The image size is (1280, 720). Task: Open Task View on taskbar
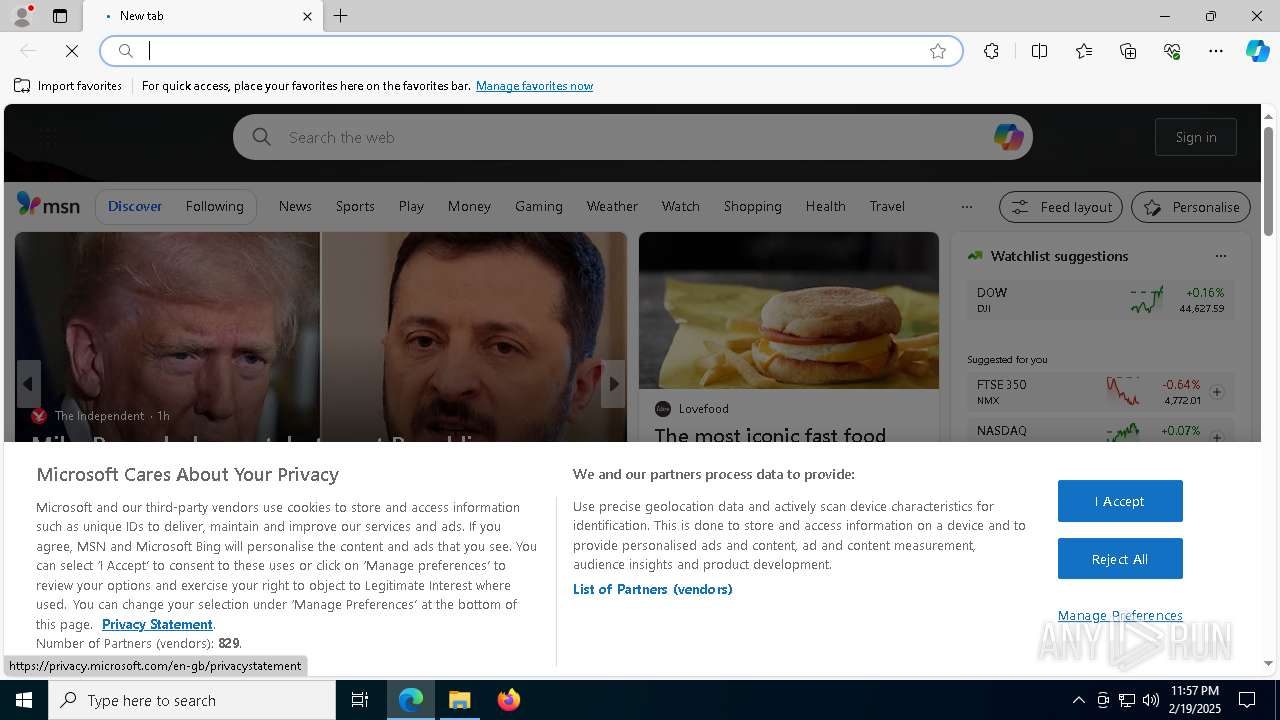tap(360, 700)
